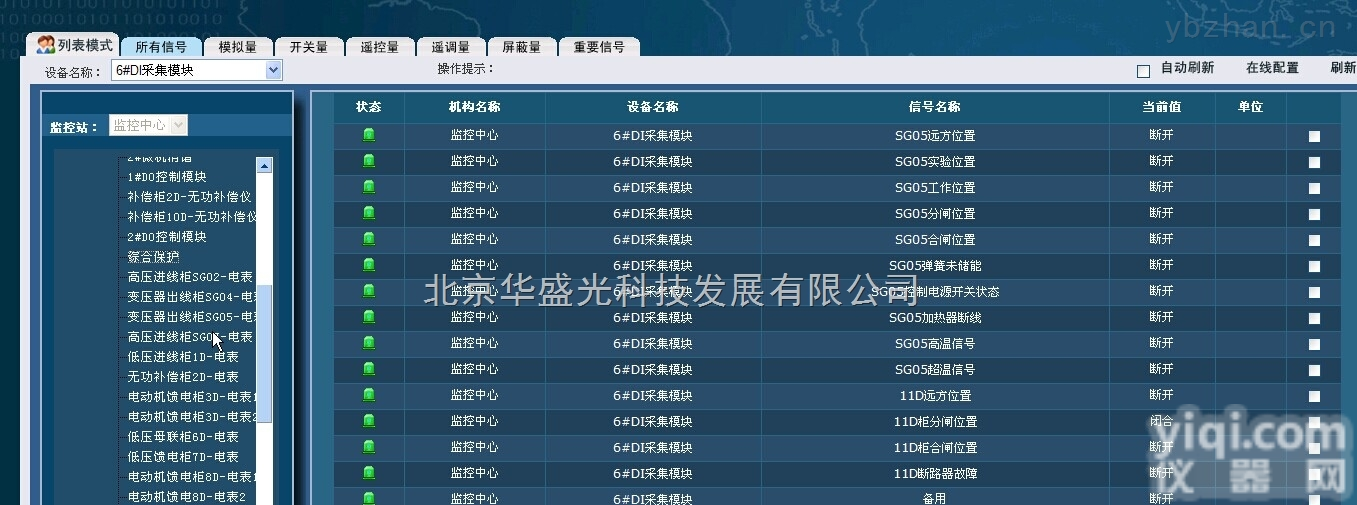Screen dimensions: 1357x505
Task: Select 无功补偿柜2D-电表 in the device tree
Action: pyautogui.click(x=183, y=377)
